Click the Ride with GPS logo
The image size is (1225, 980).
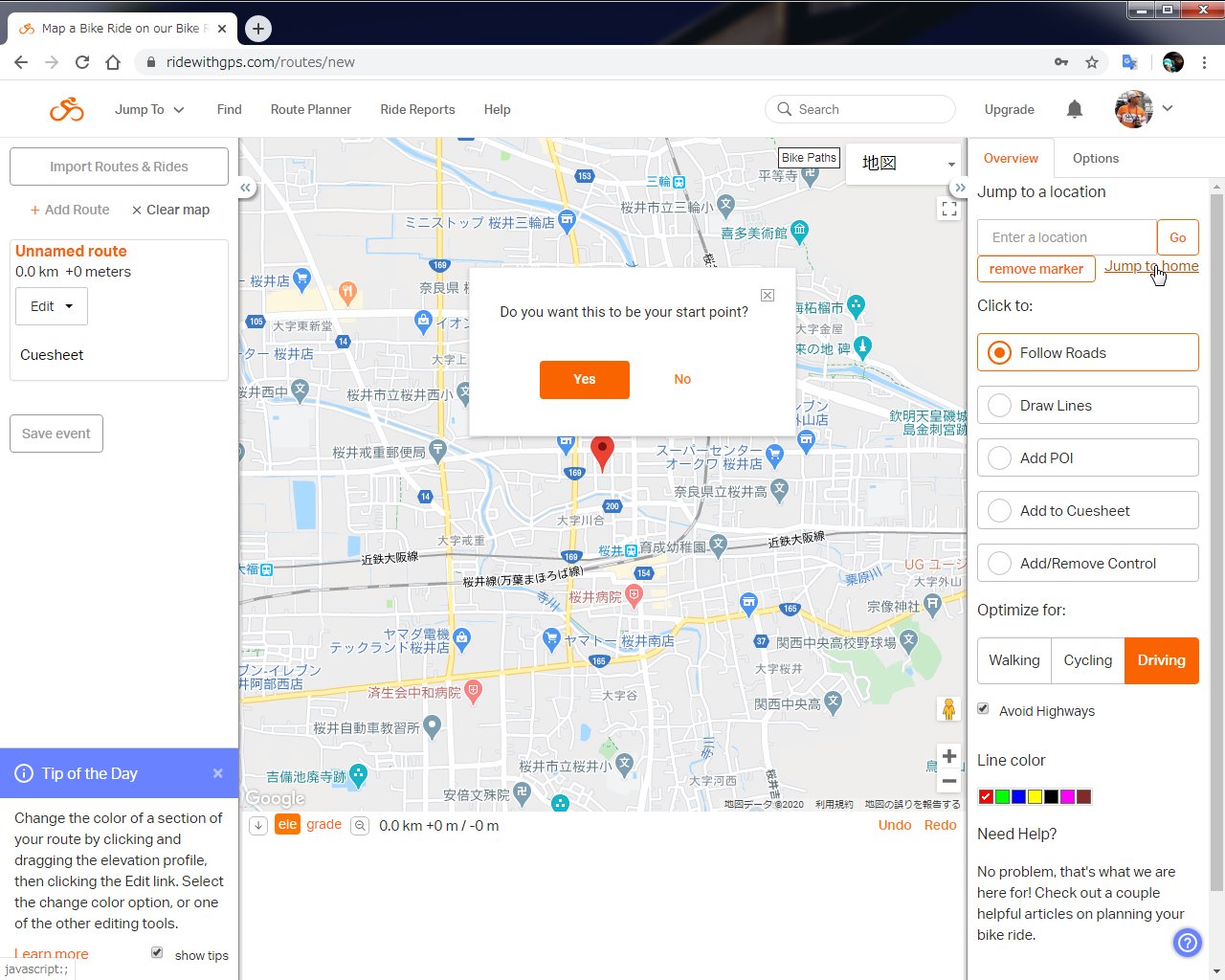(67, 110)
